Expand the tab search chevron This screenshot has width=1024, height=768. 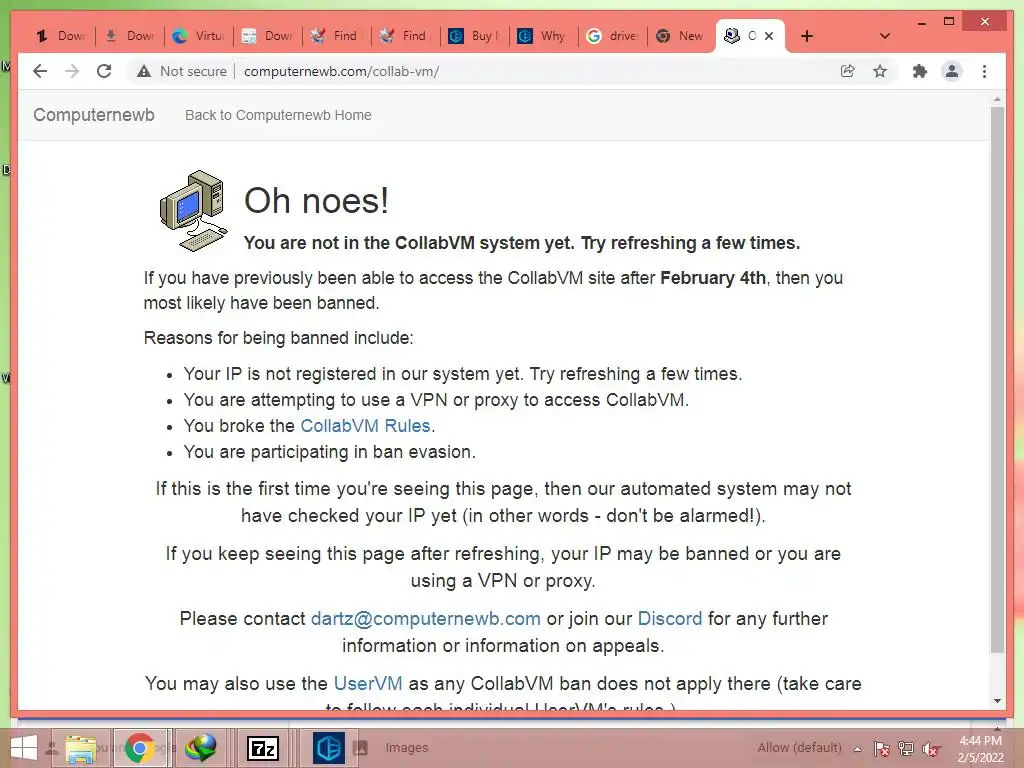[885, 36]
